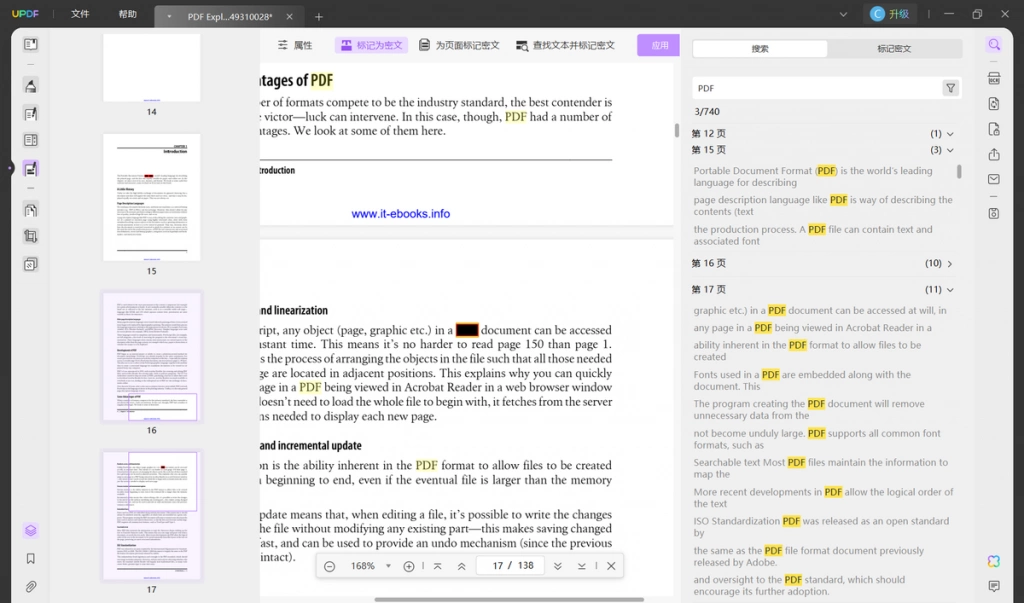Screen dimensions: 1024x603
Task: Click the share icon on right sidebar
Action: 994,154
